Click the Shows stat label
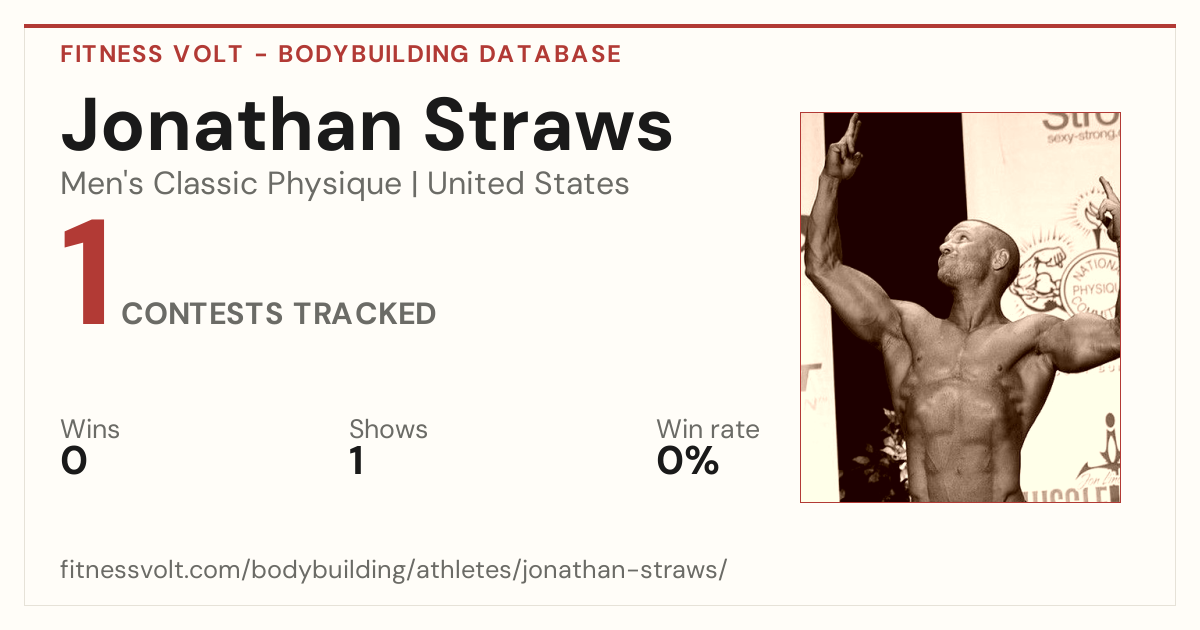Image resolution: width=1200 pixels, height=630 pixels. pyautogui.click(x=388, y=429)
